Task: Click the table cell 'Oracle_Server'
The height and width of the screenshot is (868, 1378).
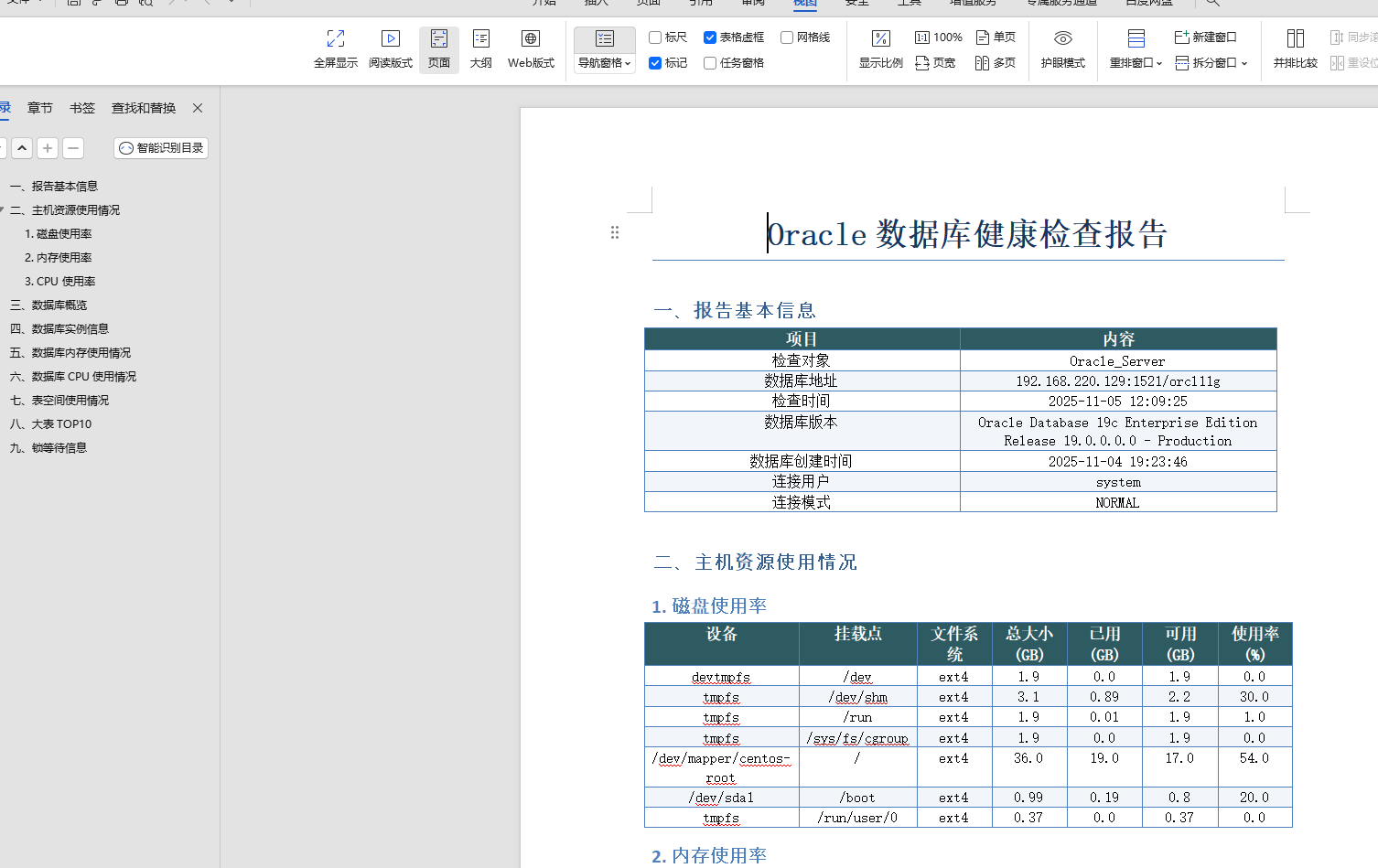Action: click(x=1117, y=361)
